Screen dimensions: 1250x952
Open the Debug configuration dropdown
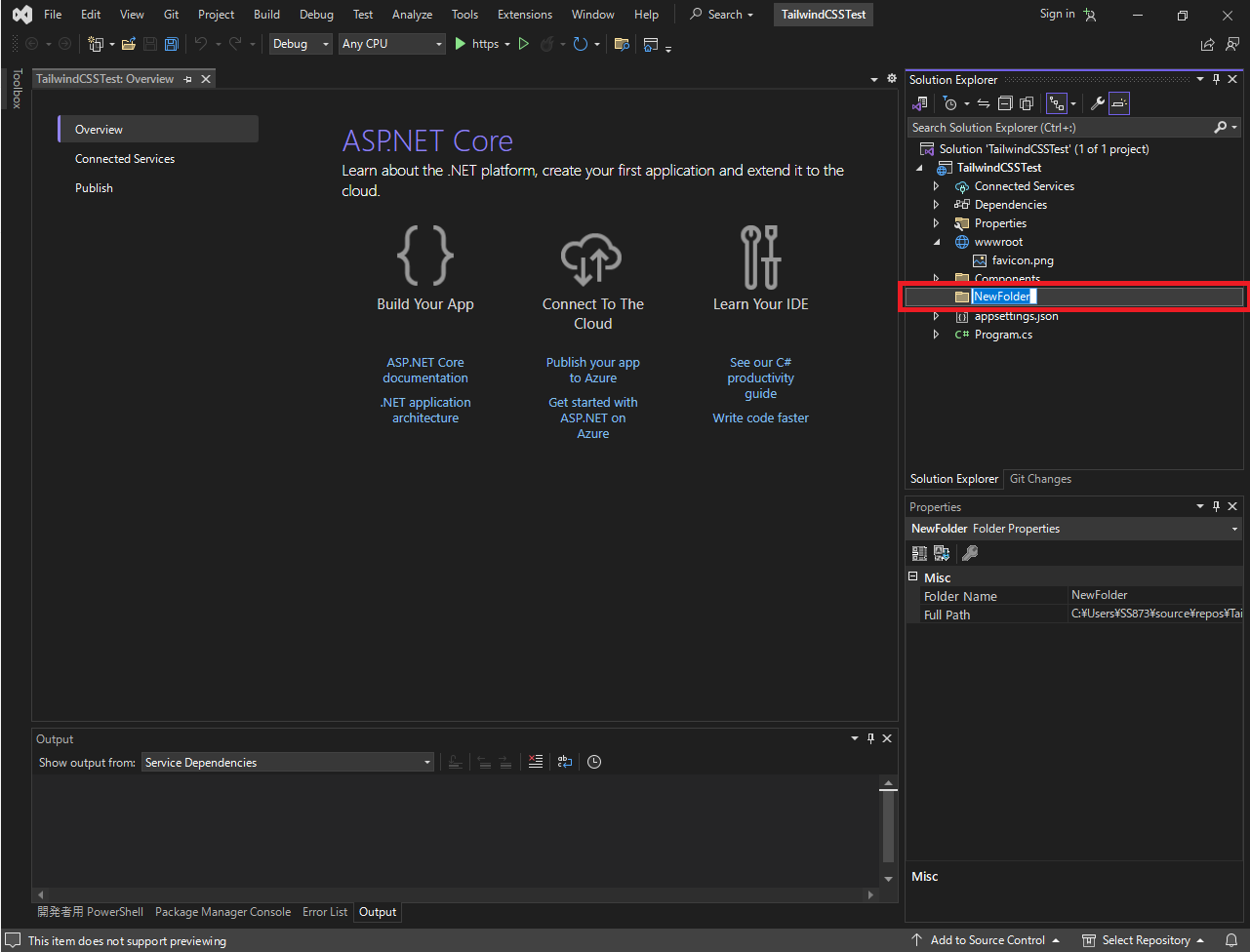coord(301,44)
